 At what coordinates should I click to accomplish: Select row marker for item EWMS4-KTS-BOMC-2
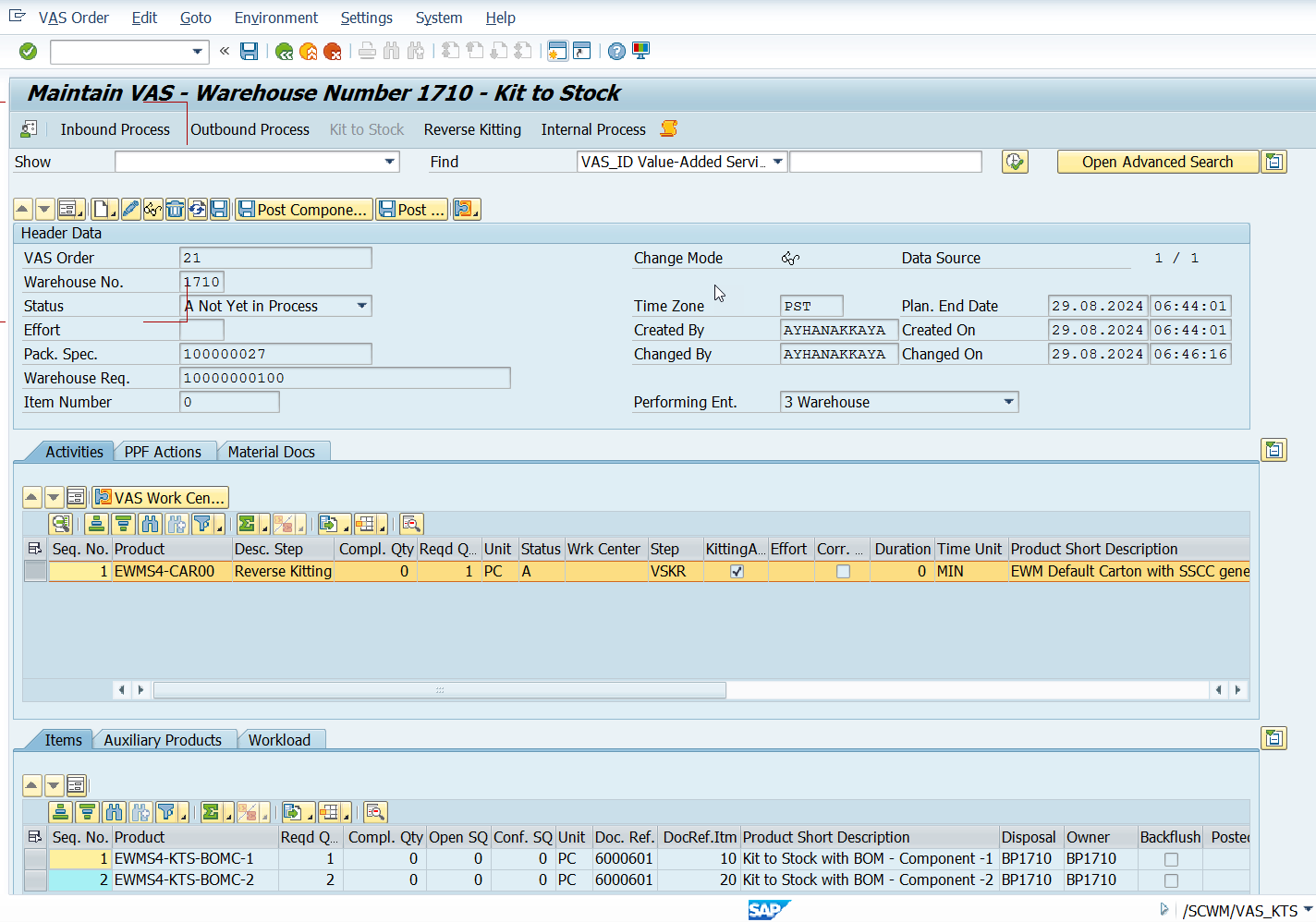click(35, 880)
